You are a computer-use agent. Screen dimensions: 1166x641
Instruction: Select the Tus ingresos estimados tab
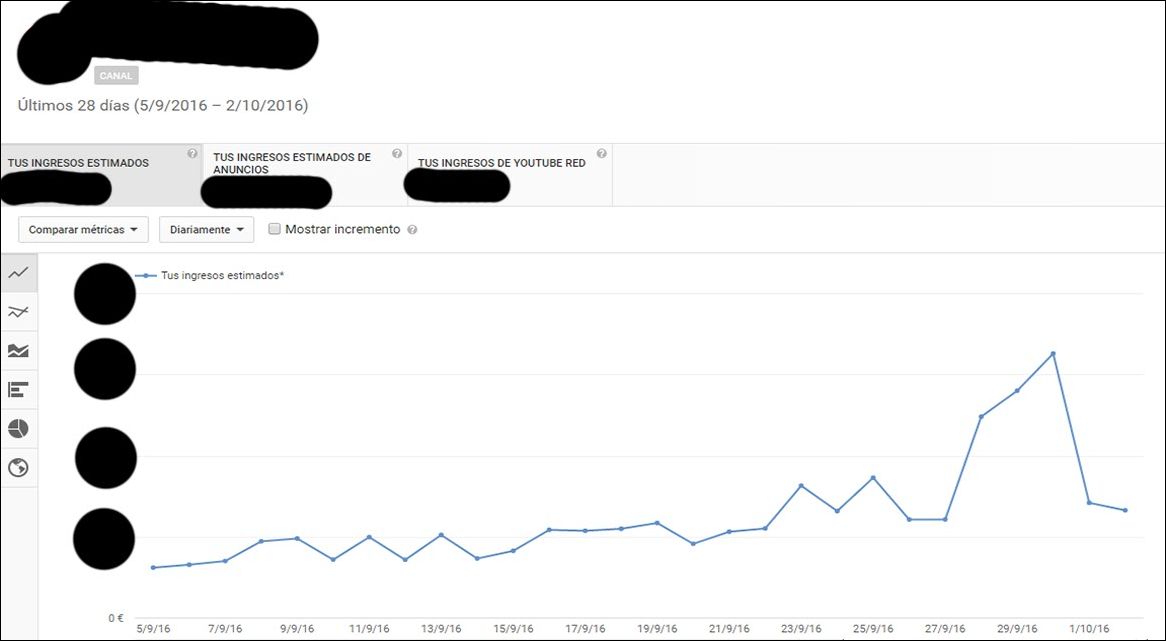click(101, 175)
